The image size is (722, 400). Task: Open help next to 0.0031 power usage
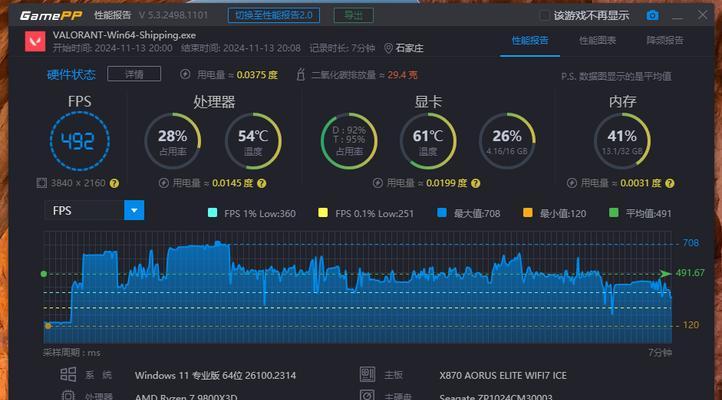click(x=670, y=183)
